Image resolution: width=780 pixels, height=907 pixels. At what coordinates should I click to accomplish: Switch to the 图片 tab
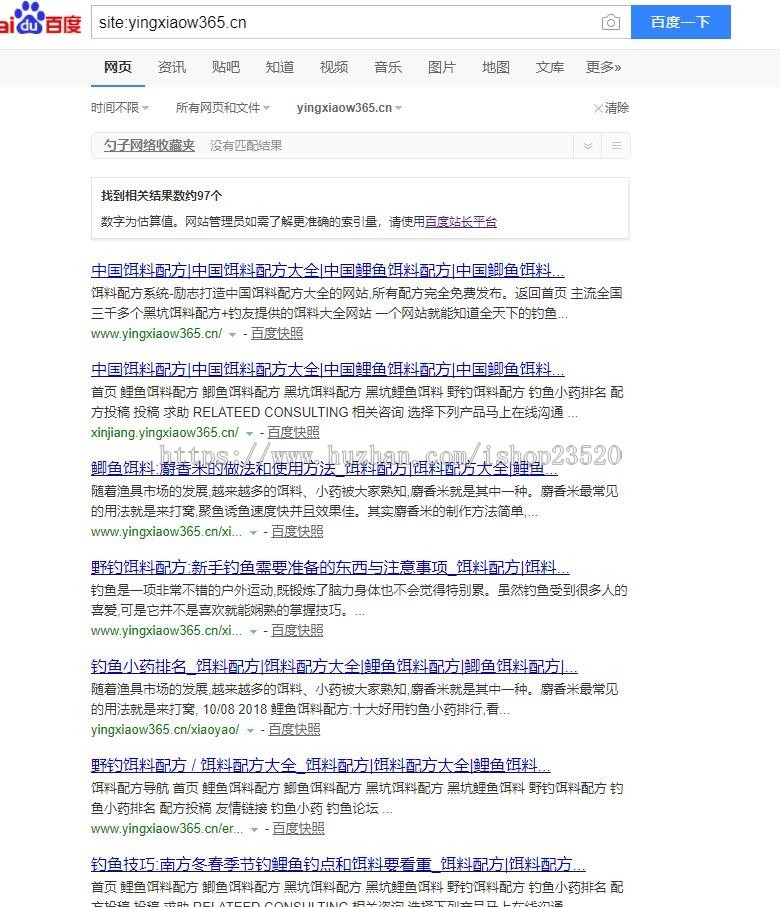pyautogui.click(x=441, y=67)
